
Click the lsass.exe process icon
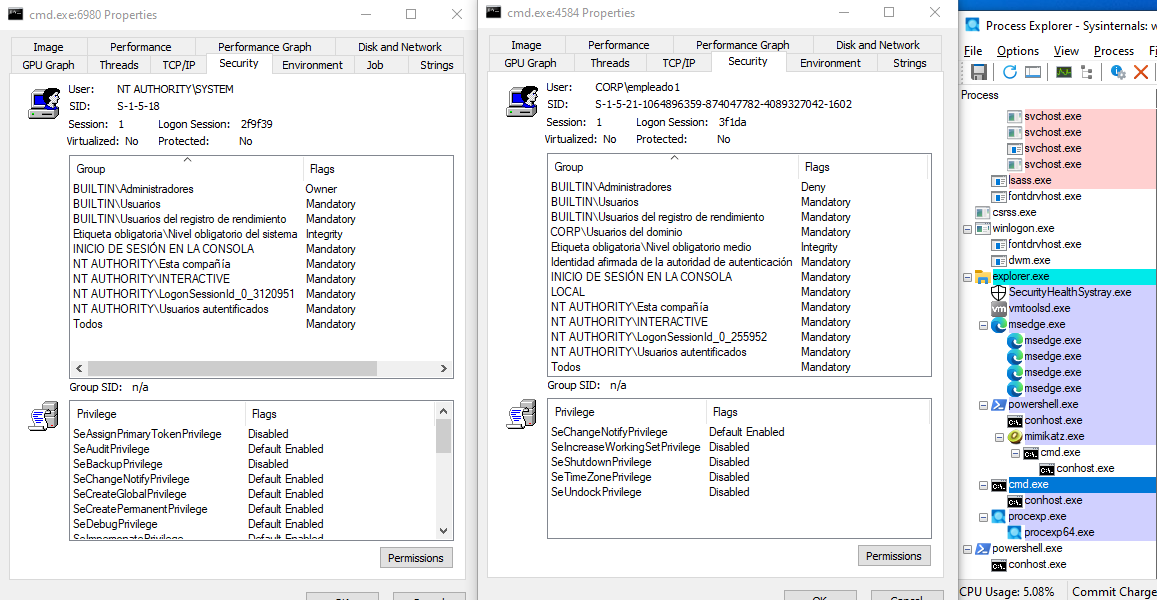[x=998, y=181]
